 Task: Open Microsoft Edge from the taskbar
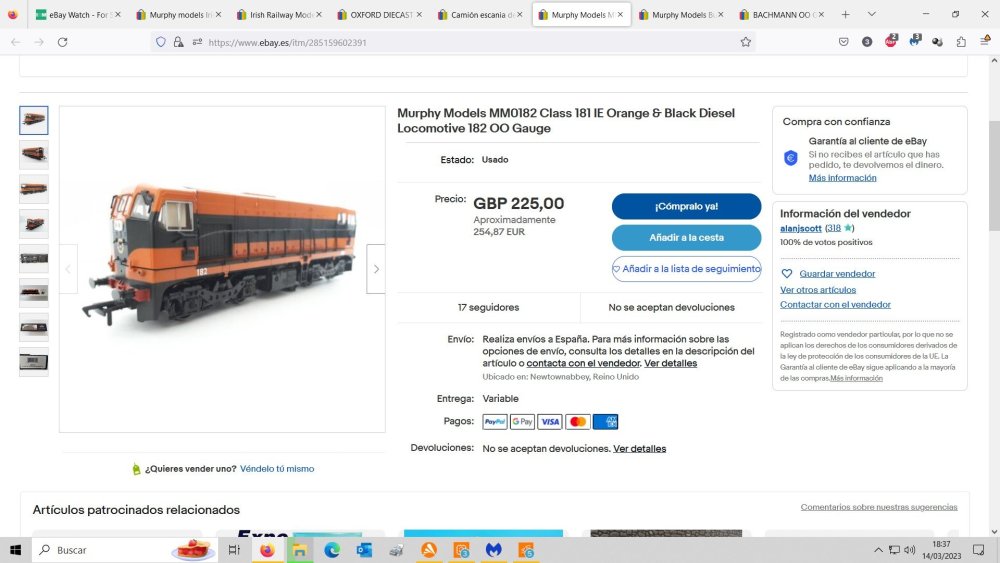pyautogui.click(x=332, y=550)
